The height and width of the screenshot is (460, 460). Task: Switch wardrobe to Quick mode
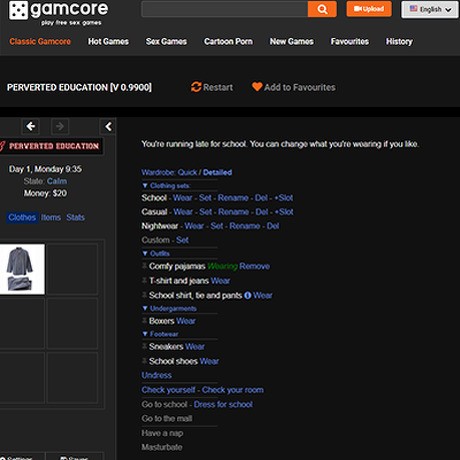(187, 172)
